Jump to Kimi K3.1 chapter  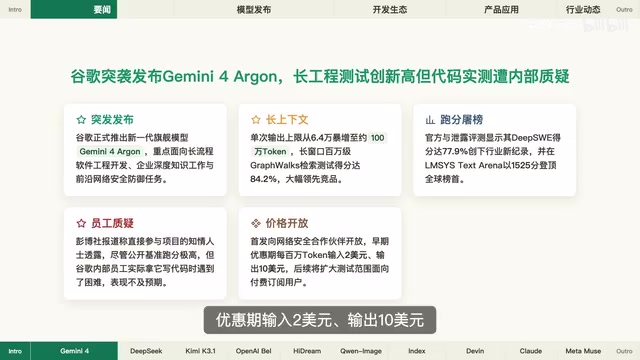(x=200, y=351)
